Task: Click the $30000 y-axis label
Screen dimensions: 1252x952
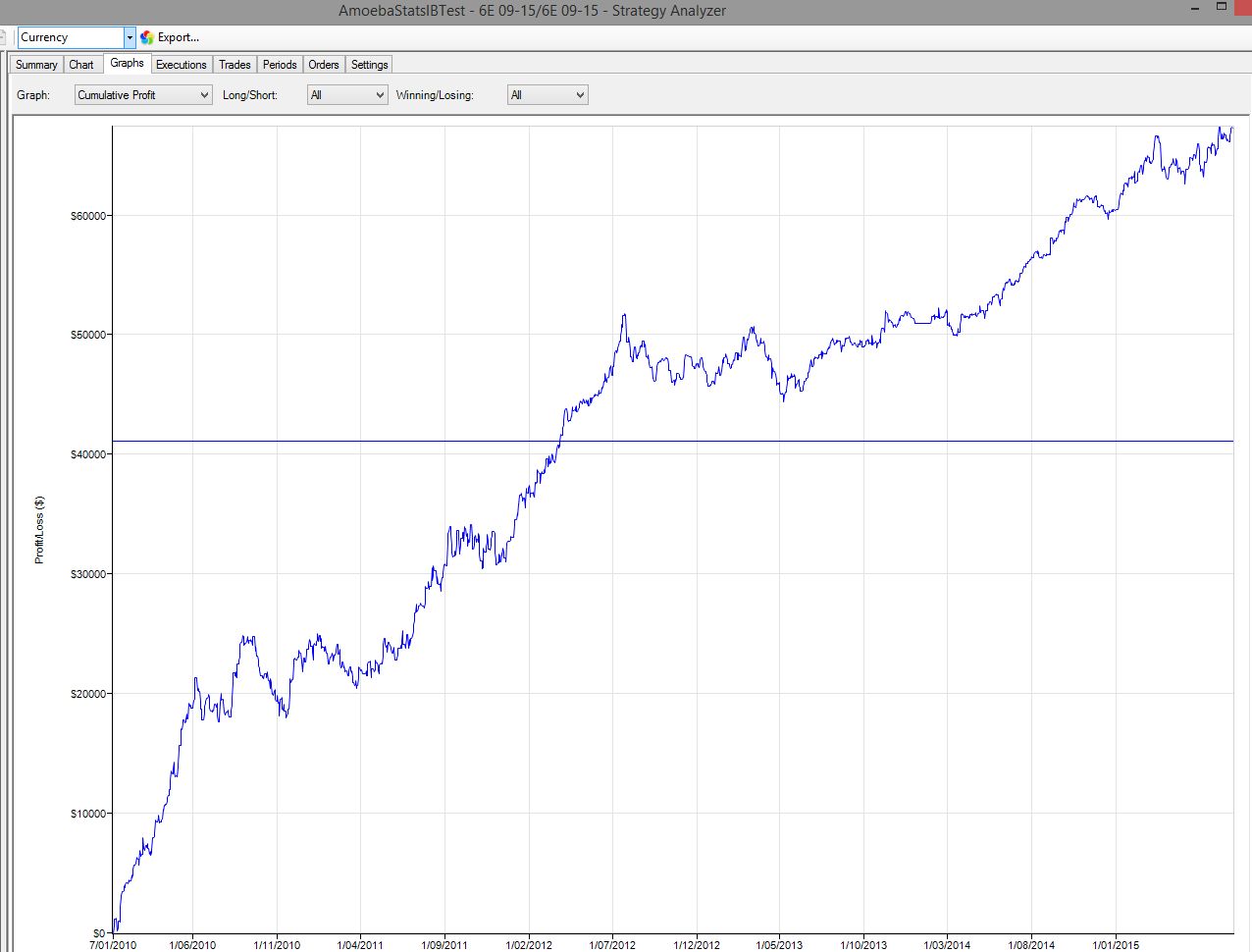Action: click(87, 575)
